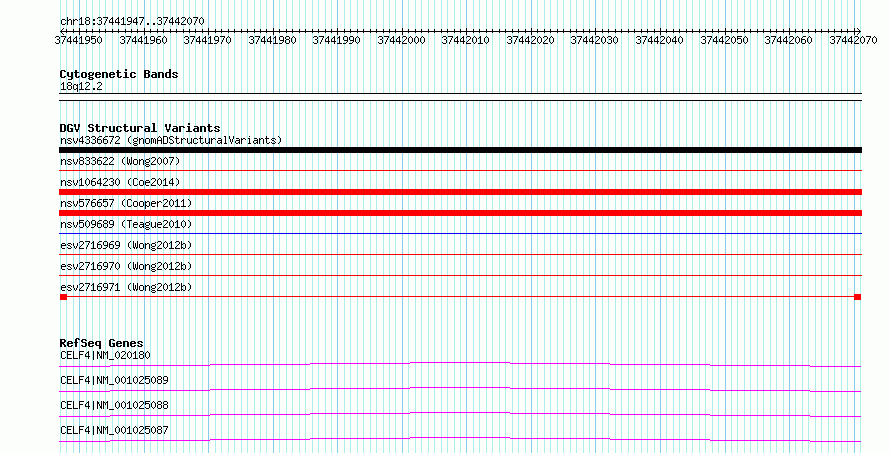
Task: Click left red end marker of esv2716971
Action: [64, 297]
